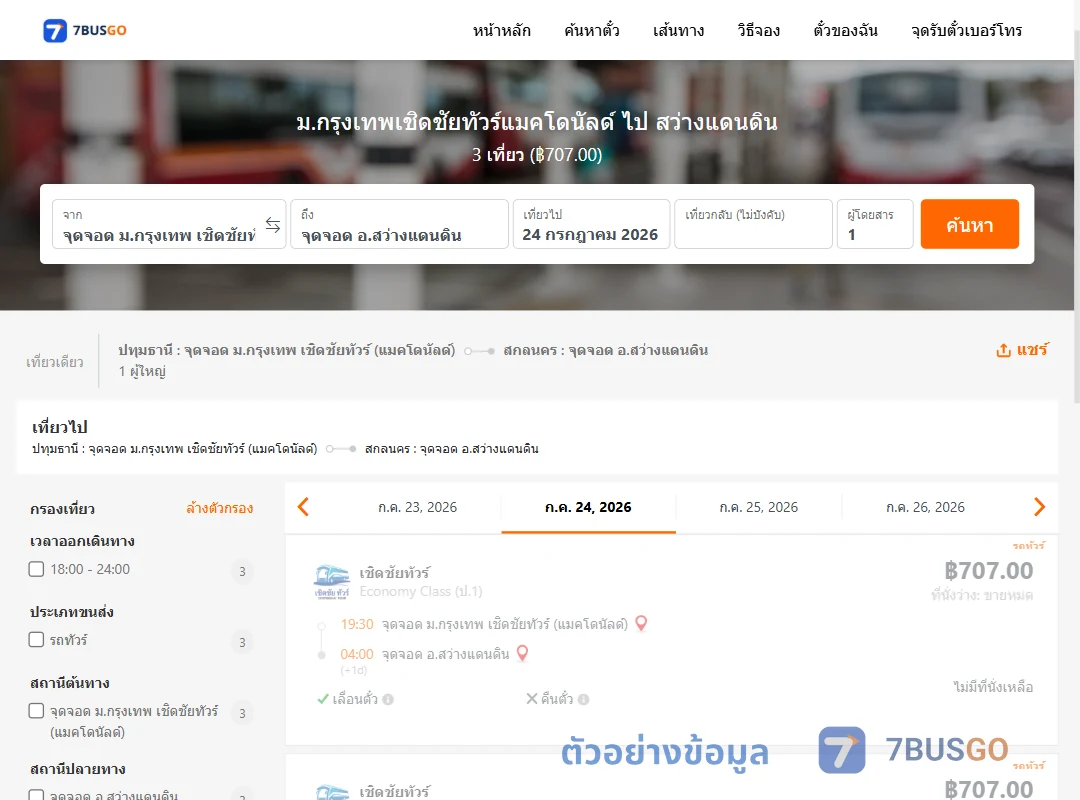Click the ฿707.00 price of the first trip
The height and width of the screenshot is (800, 1080).
[988, 571]
